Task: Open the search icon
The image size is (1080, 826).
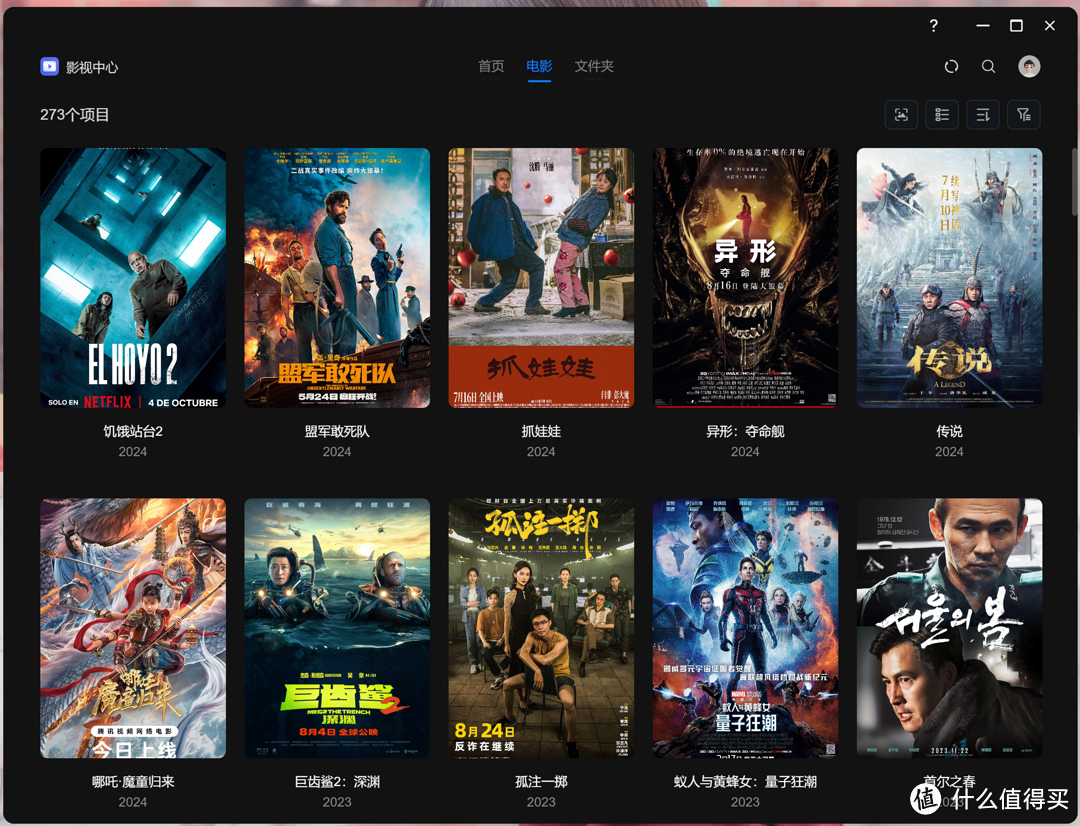Action: [988, 66]
